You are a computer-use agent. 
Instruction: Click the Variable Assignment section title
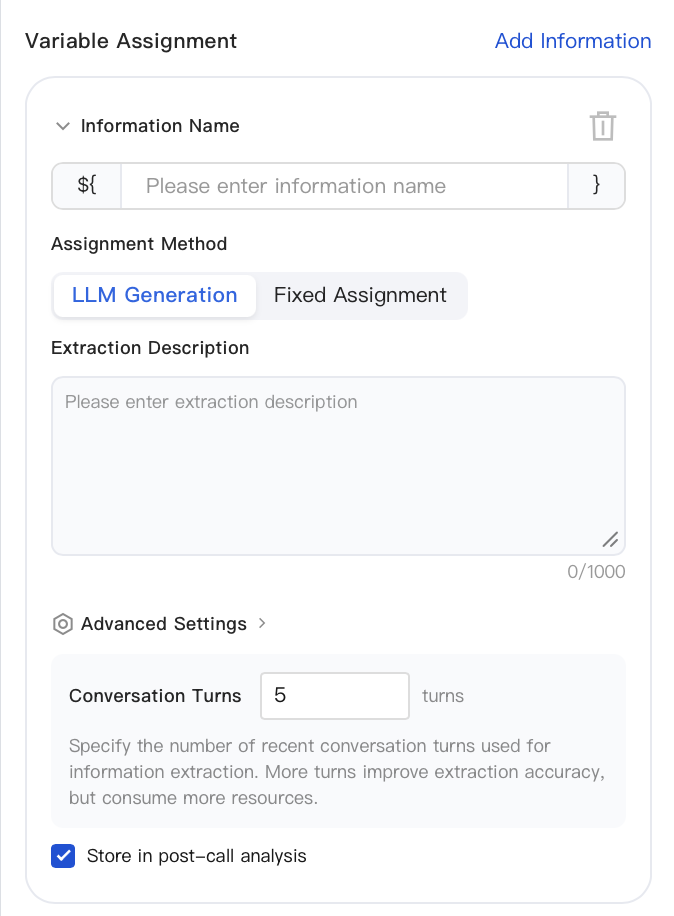[x=131, y=41]
